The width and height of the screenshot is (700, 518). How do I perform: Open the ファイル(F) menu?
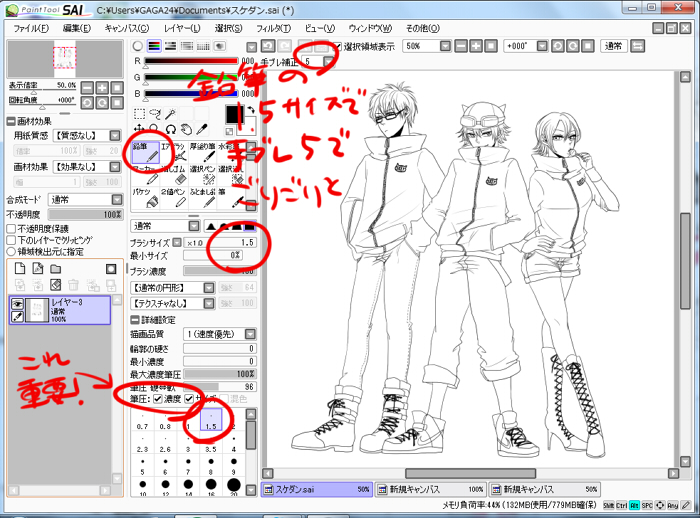[31, 28]
